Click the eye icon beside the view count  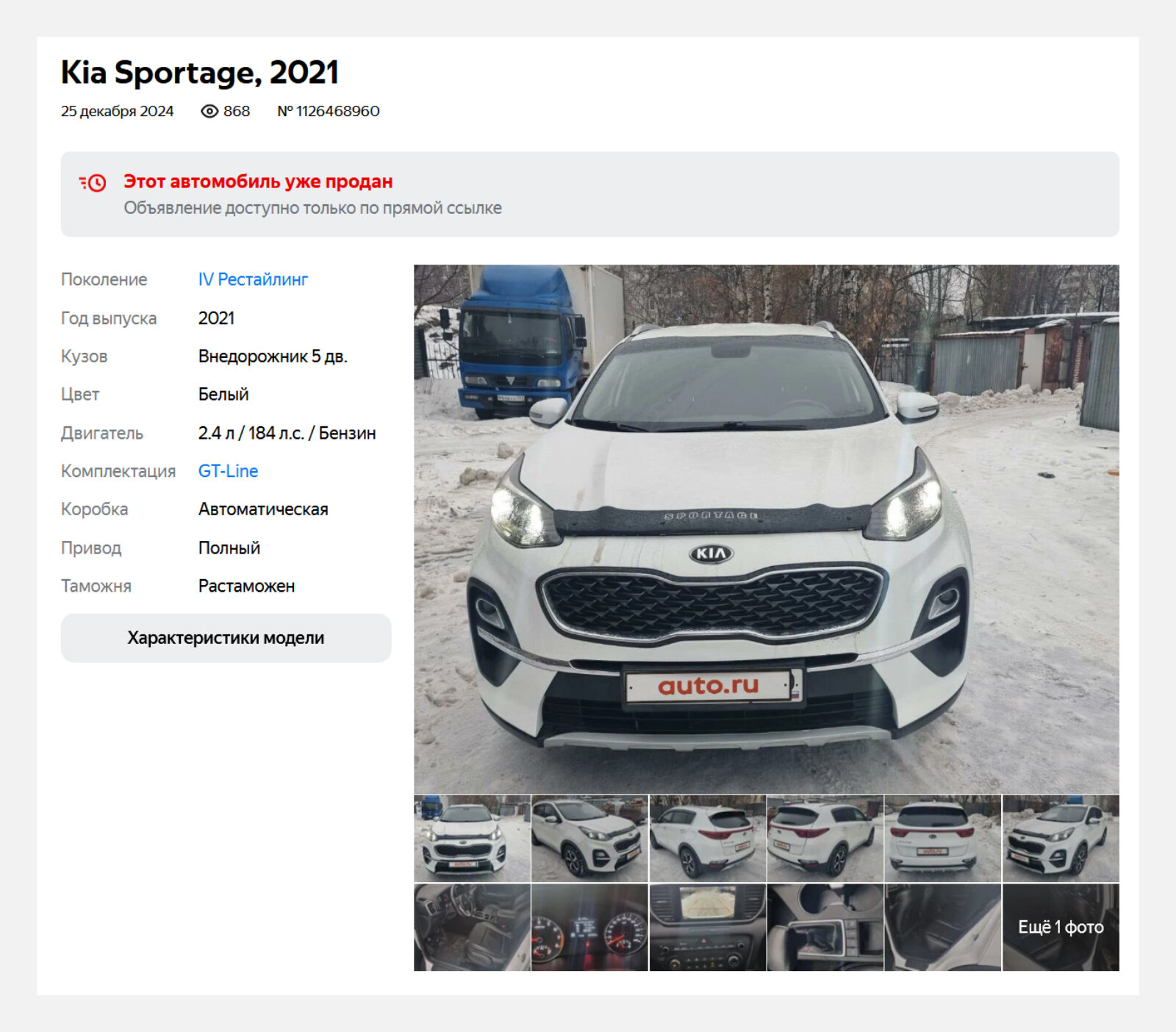(209, 111)
